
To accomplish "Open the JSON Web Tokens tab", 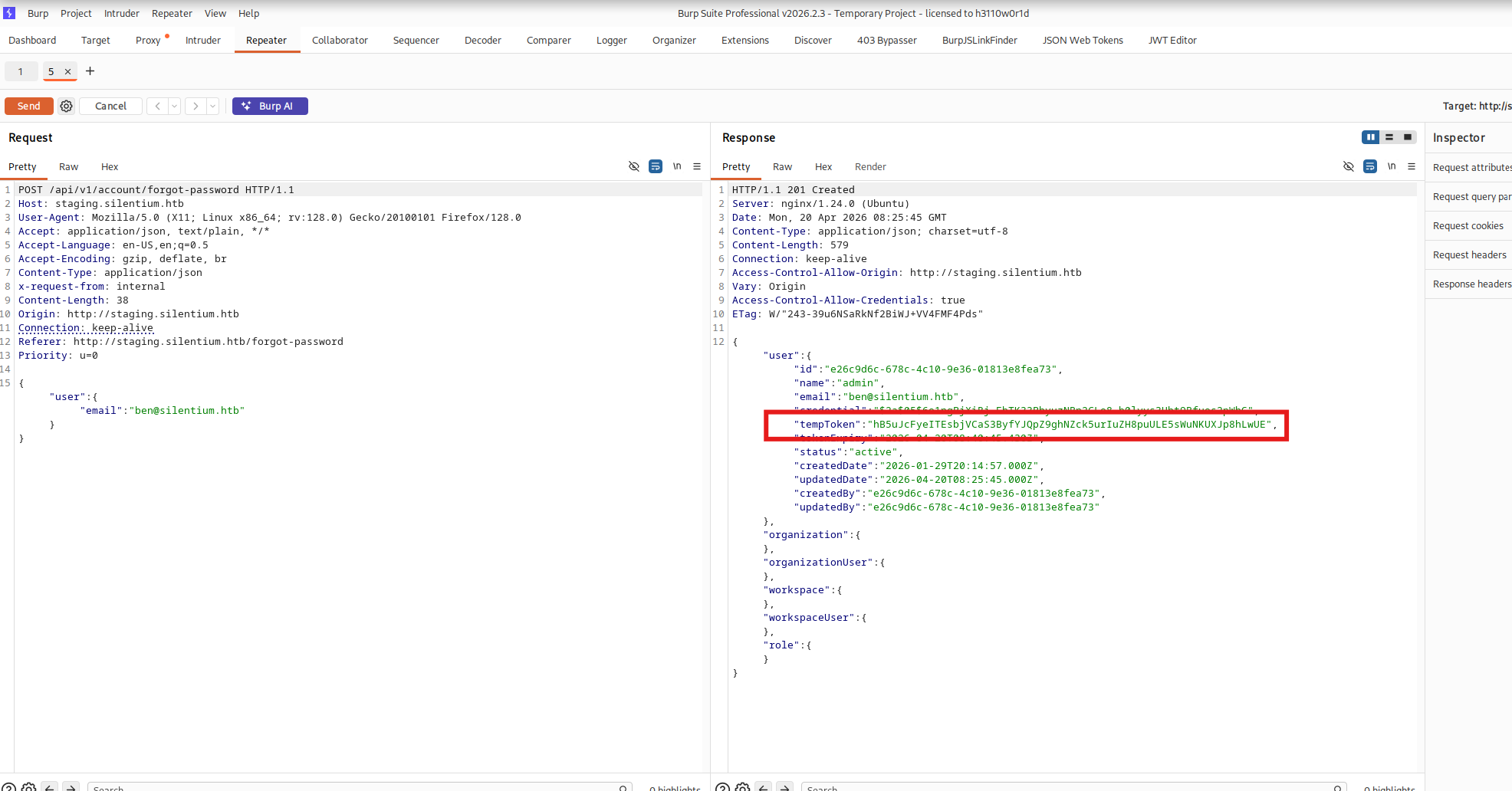I will (1083, 41).
